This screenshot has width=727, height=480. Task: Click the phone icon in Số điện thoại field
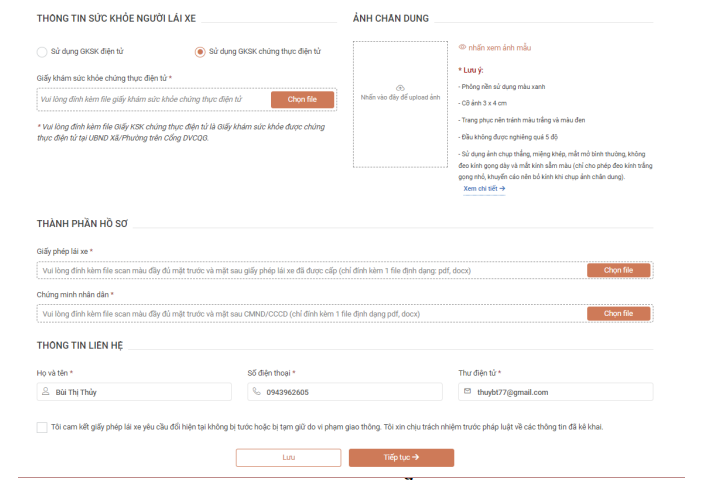pyautogui.click(x=256, y=392)
